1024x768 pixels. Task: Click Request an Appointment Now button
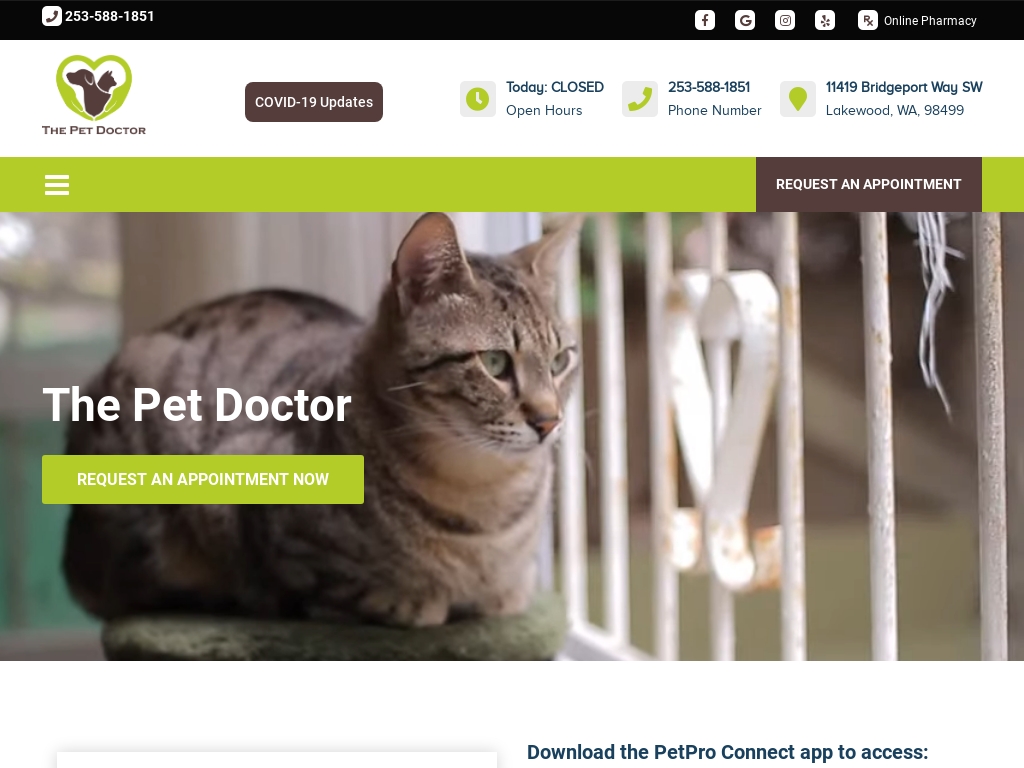coord(203,479)
